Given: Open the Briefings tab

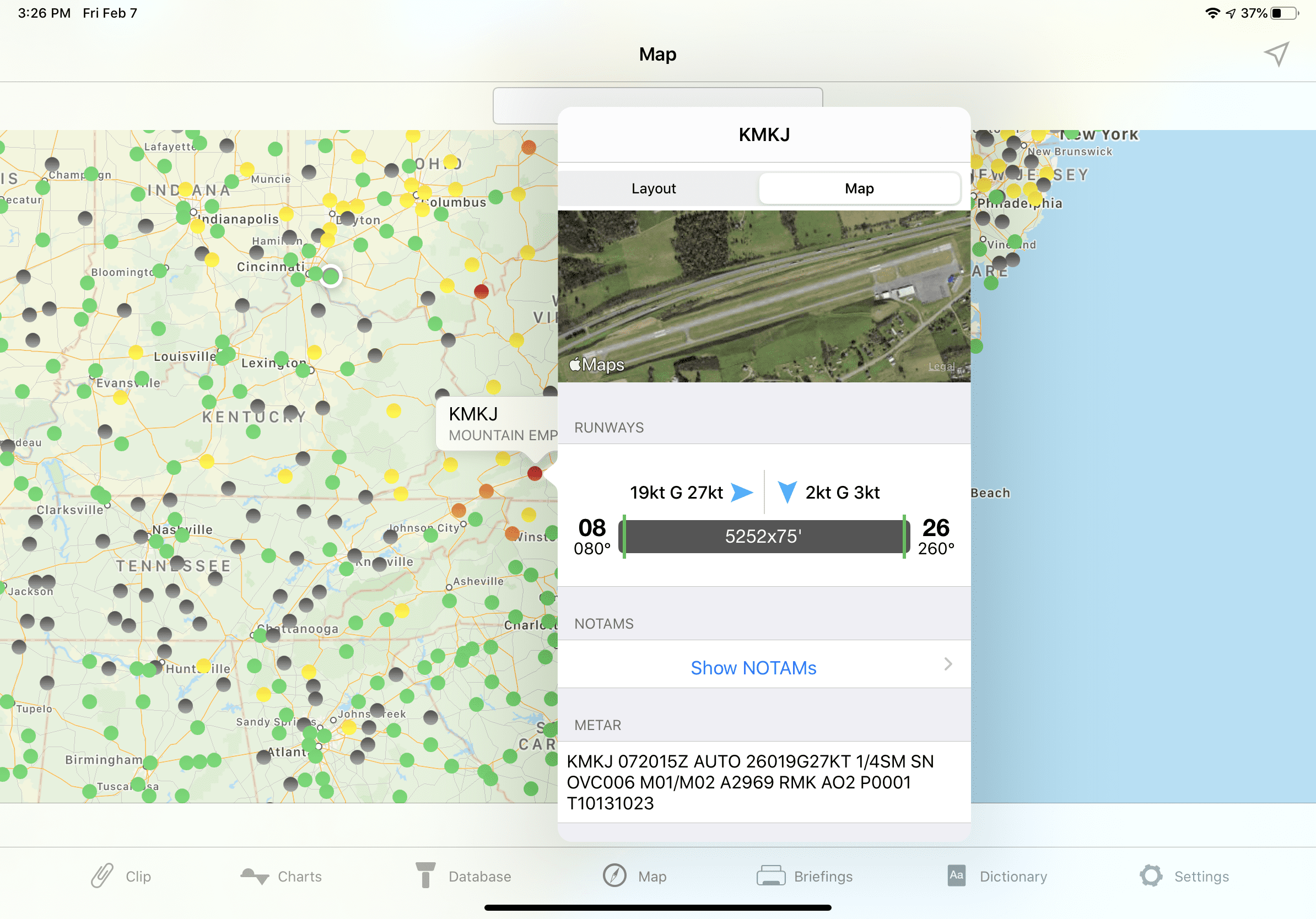Looking at the screenshot, I should (805, 876).
